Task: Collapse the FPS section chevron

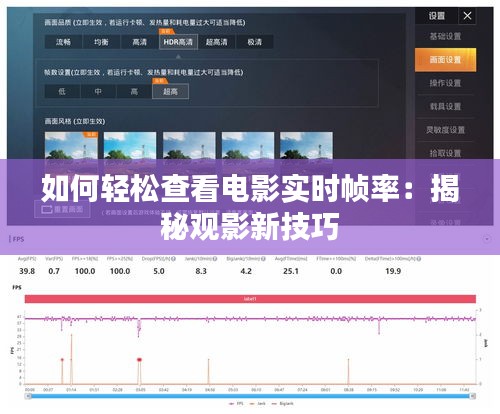Action: click(x=487, y=239)
